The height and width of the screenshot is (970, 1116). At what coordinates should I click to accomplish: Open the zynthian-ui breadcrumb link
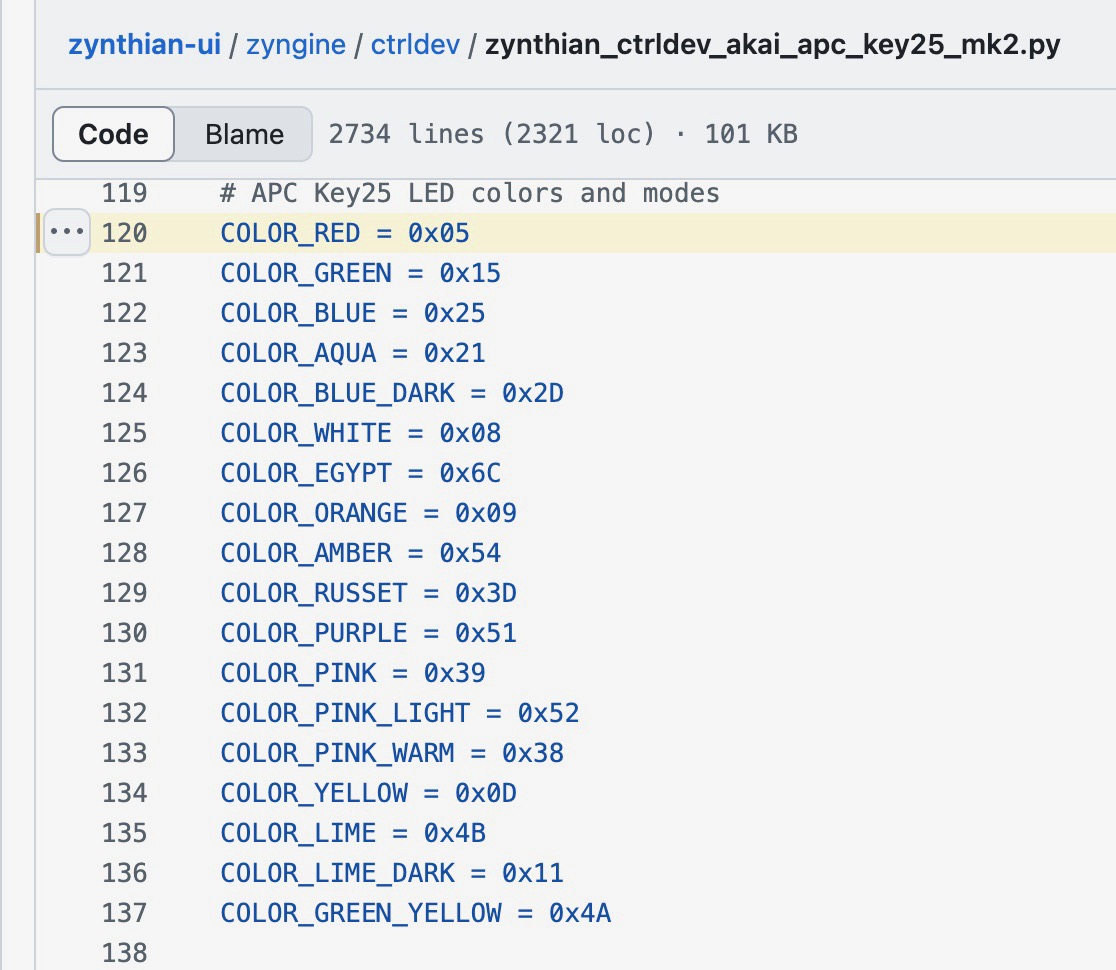tap(144, 44)
